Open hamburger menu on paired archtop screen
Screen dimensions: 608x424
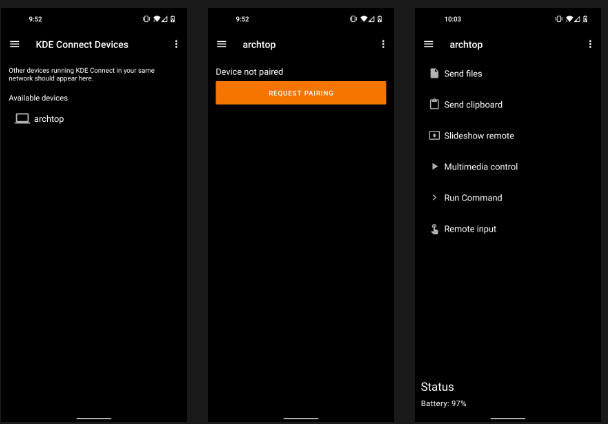(428, 44)
